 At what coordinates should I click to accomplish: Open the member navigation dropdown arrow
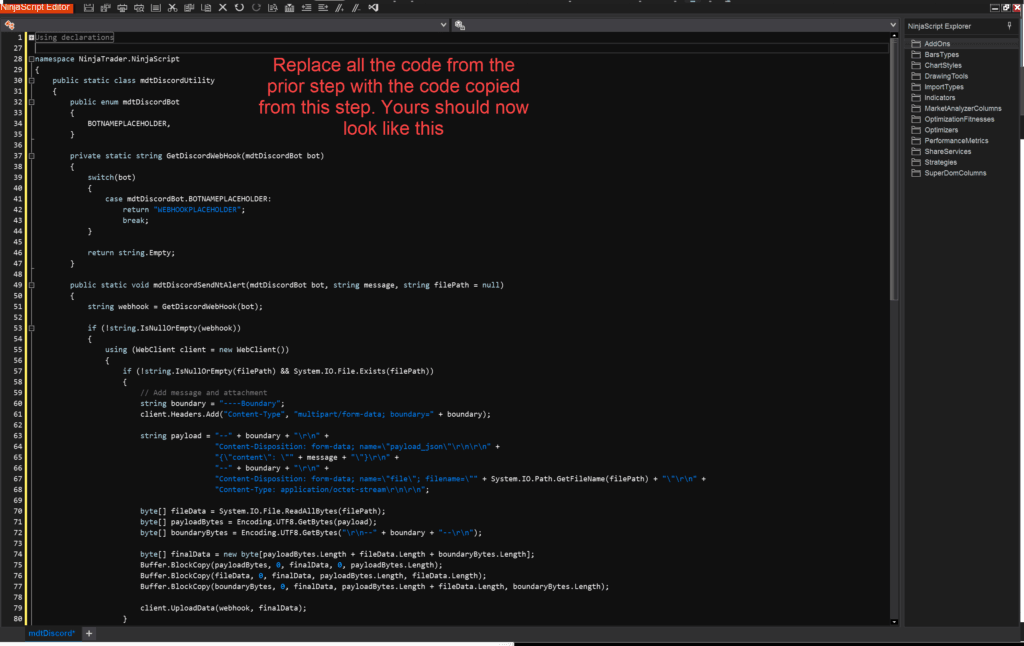[x=893, y=25]
